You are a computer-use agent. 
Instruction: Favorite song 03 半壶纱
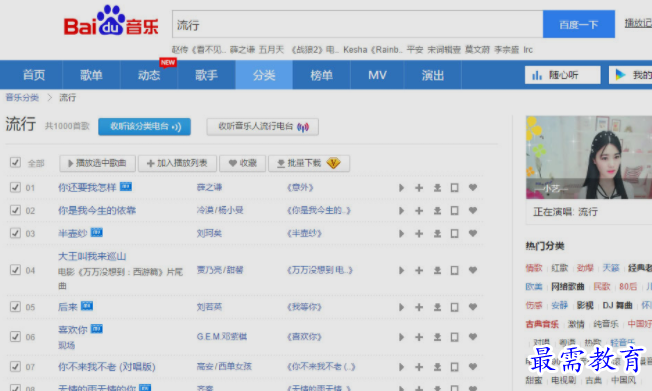[x=473, y=233]
